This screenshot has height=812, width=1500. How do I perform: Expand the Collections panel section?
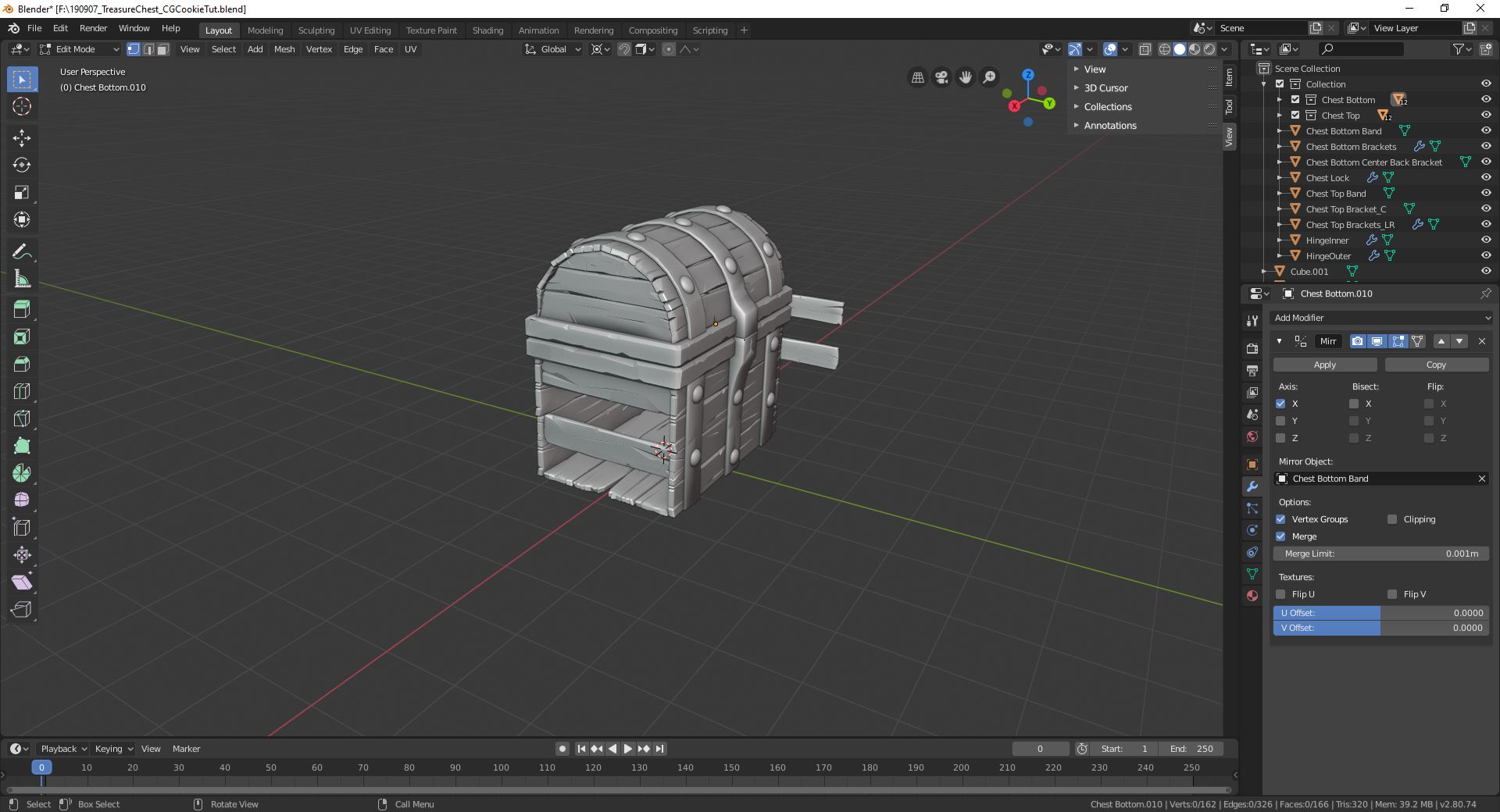[1107, 107]
